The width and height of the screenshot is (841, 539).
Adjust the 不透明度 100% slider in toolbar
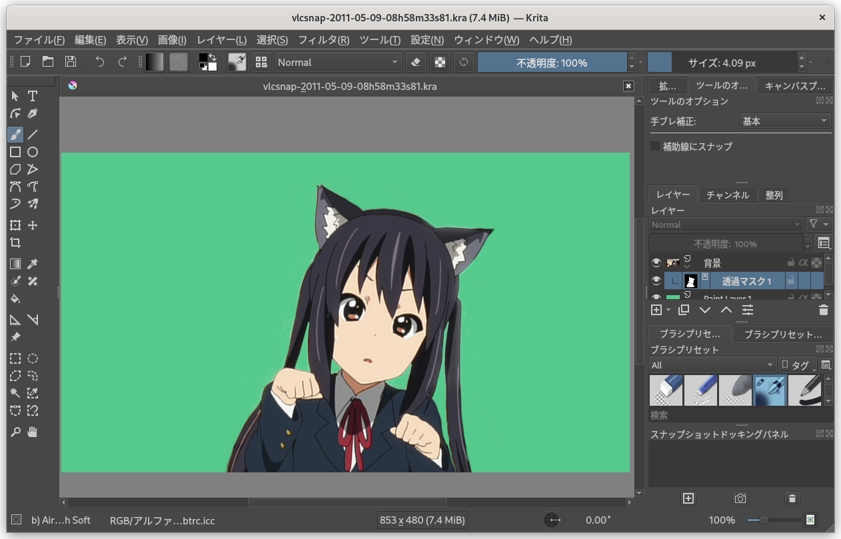coord(552,62)
